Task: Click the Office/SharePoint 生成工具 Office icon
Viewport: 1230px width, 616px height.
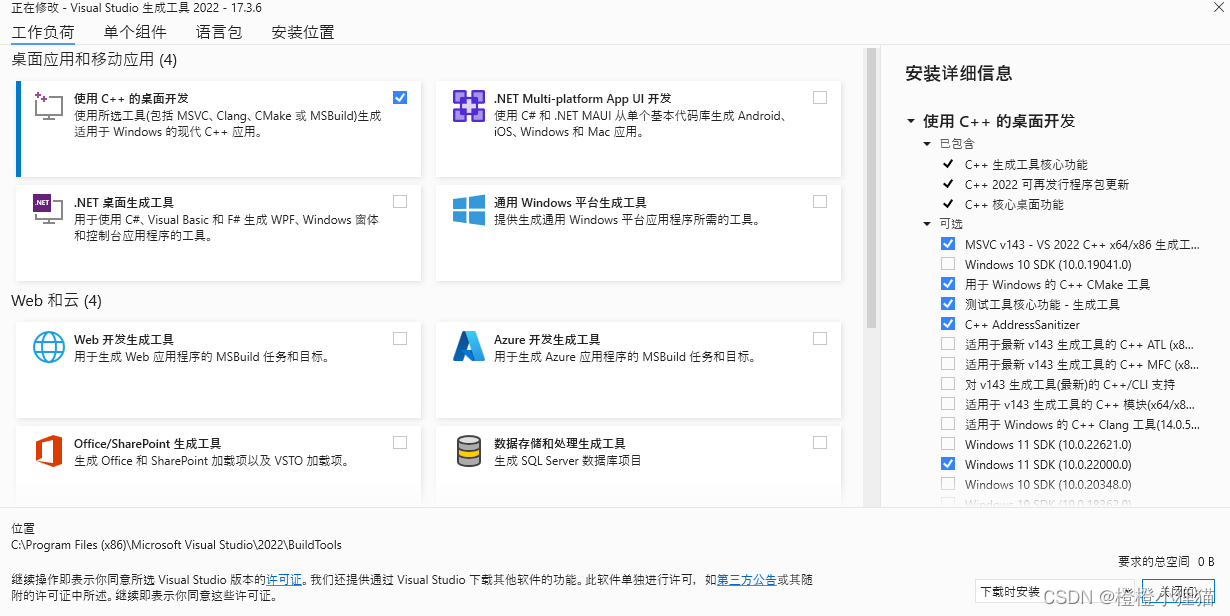Action: tap(48, 451)
